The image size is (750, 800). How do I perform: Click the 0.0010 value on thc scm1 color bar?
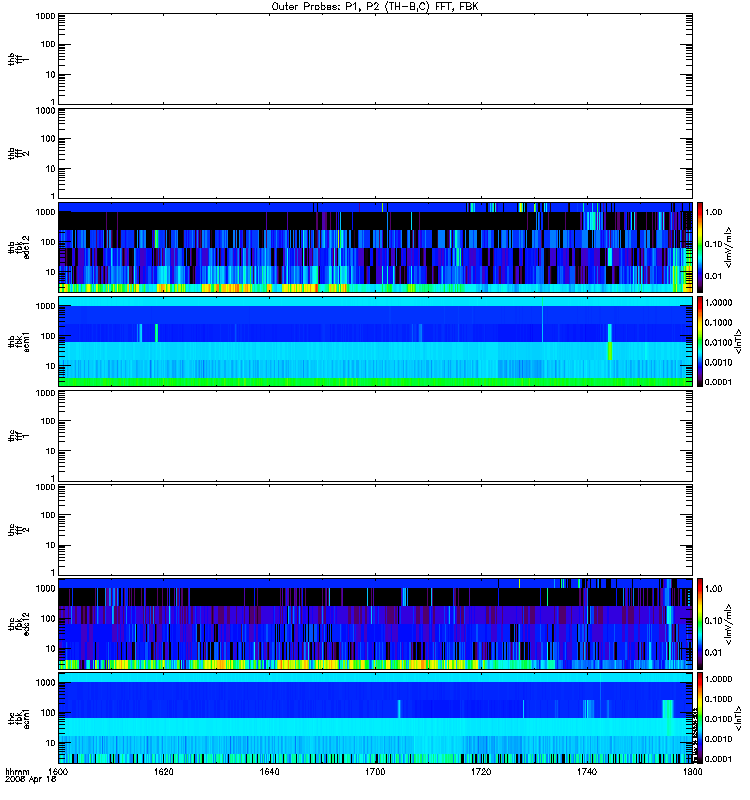coord(718,739)
